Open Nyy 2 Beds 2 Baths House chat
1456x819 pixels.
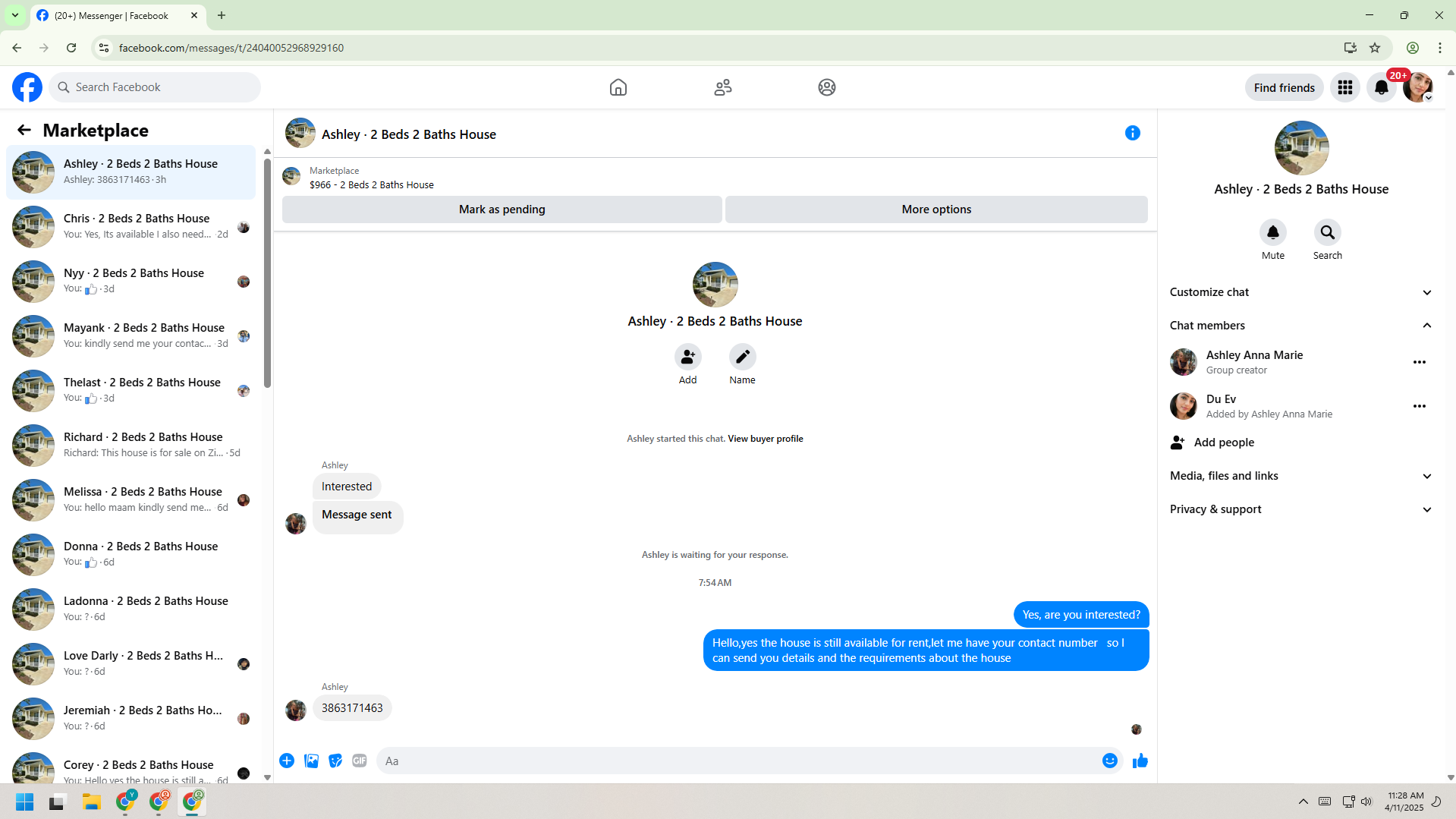(x=131, y=282)
